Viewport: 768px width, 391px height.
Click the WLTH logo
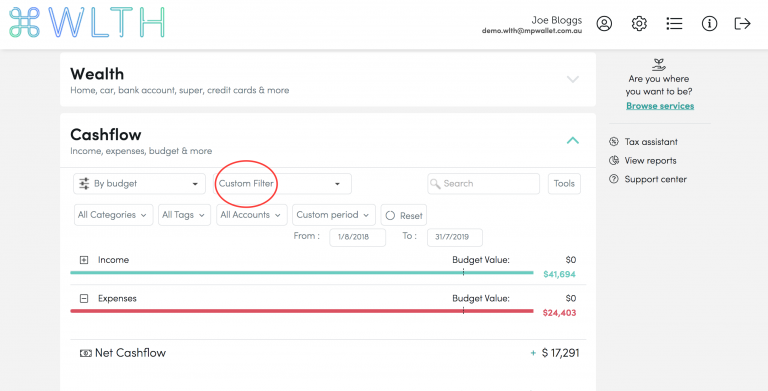[87, 23]
